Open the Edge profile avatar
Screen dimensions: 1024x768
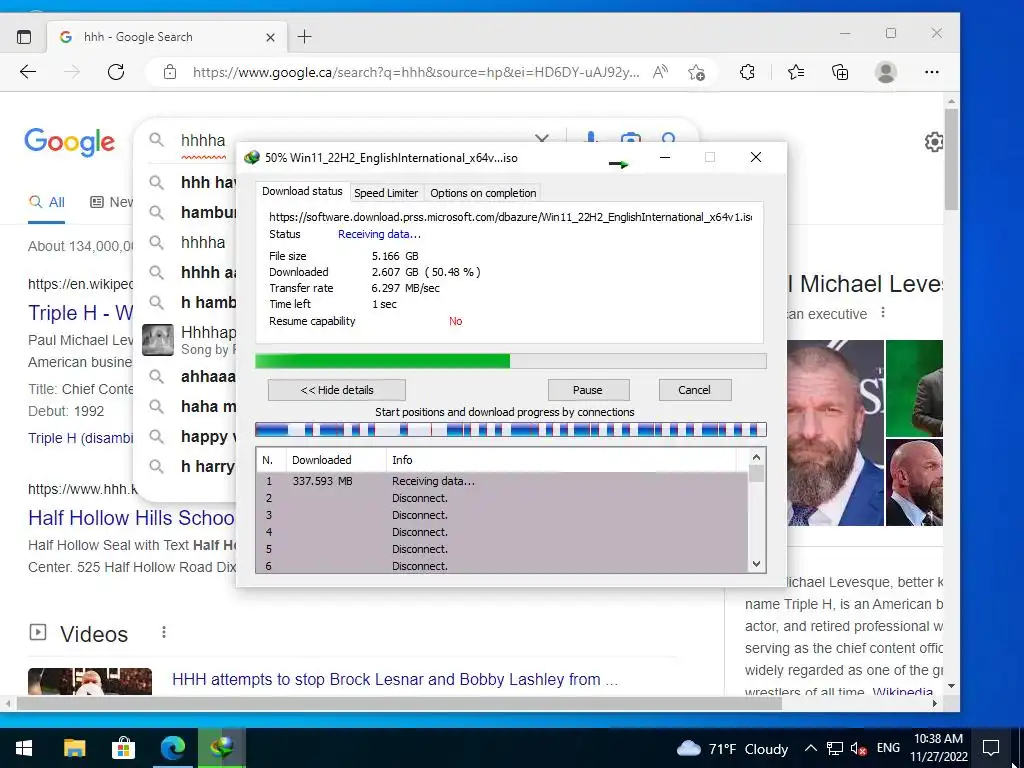point(886,72)
